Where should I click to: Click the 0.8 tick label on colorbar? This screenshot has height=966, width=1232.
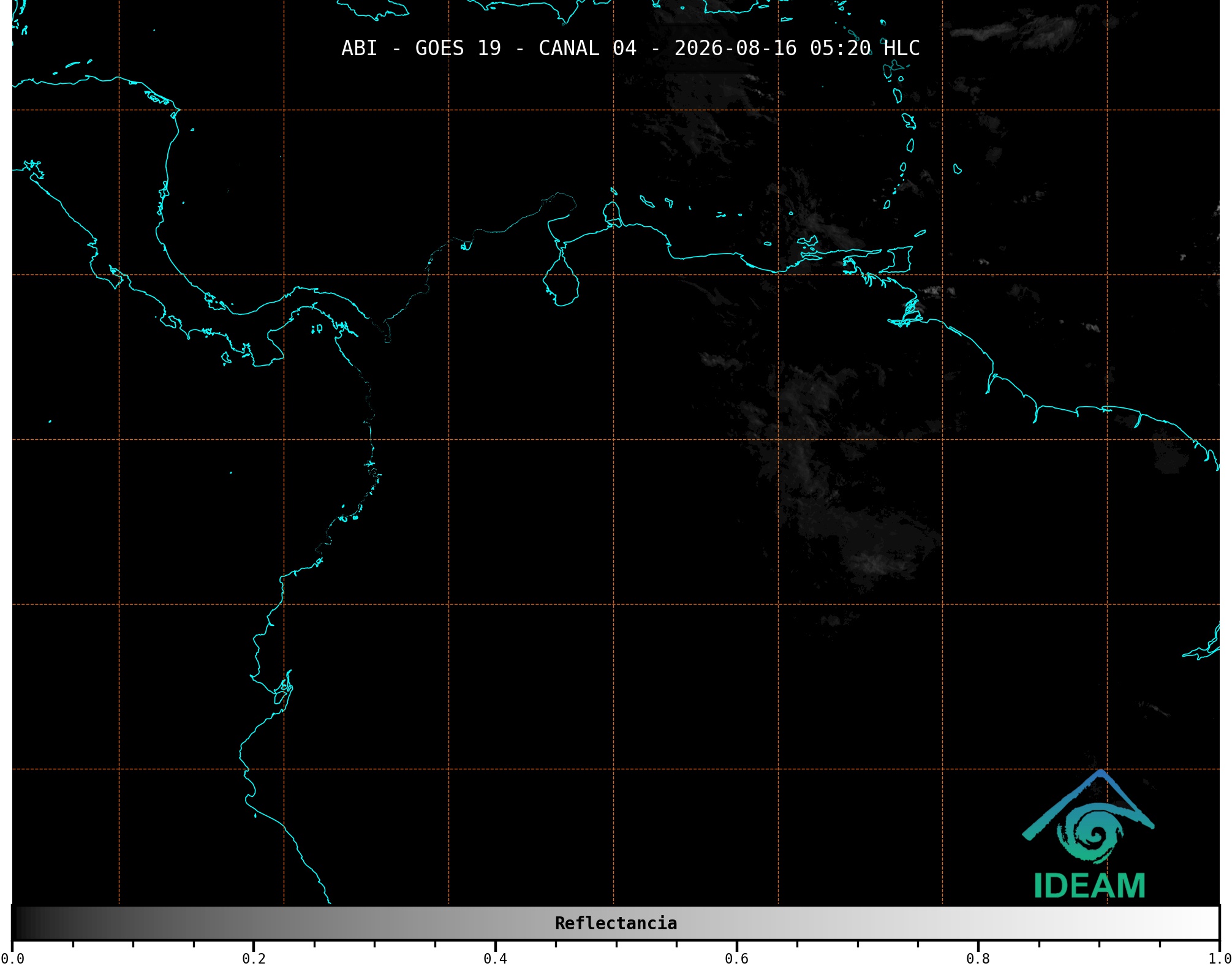[978, 958]
